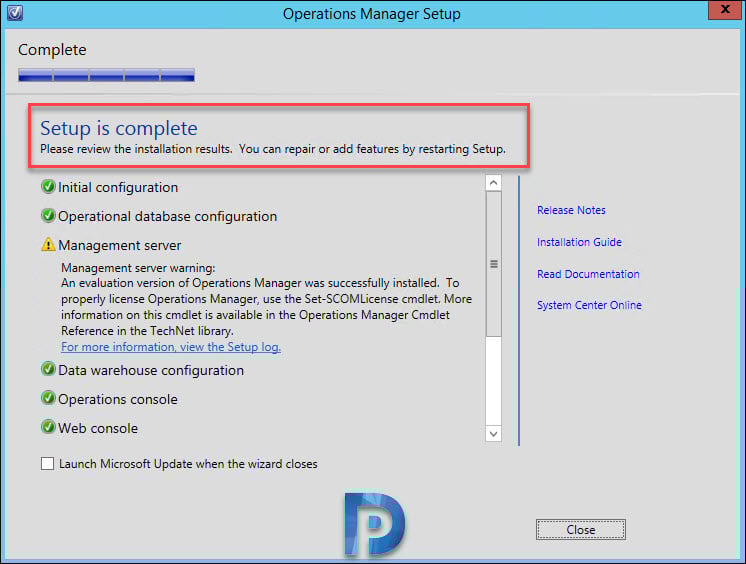Click the green check beside Operational database configuration

pyautogui.click(x=48, y=216)
